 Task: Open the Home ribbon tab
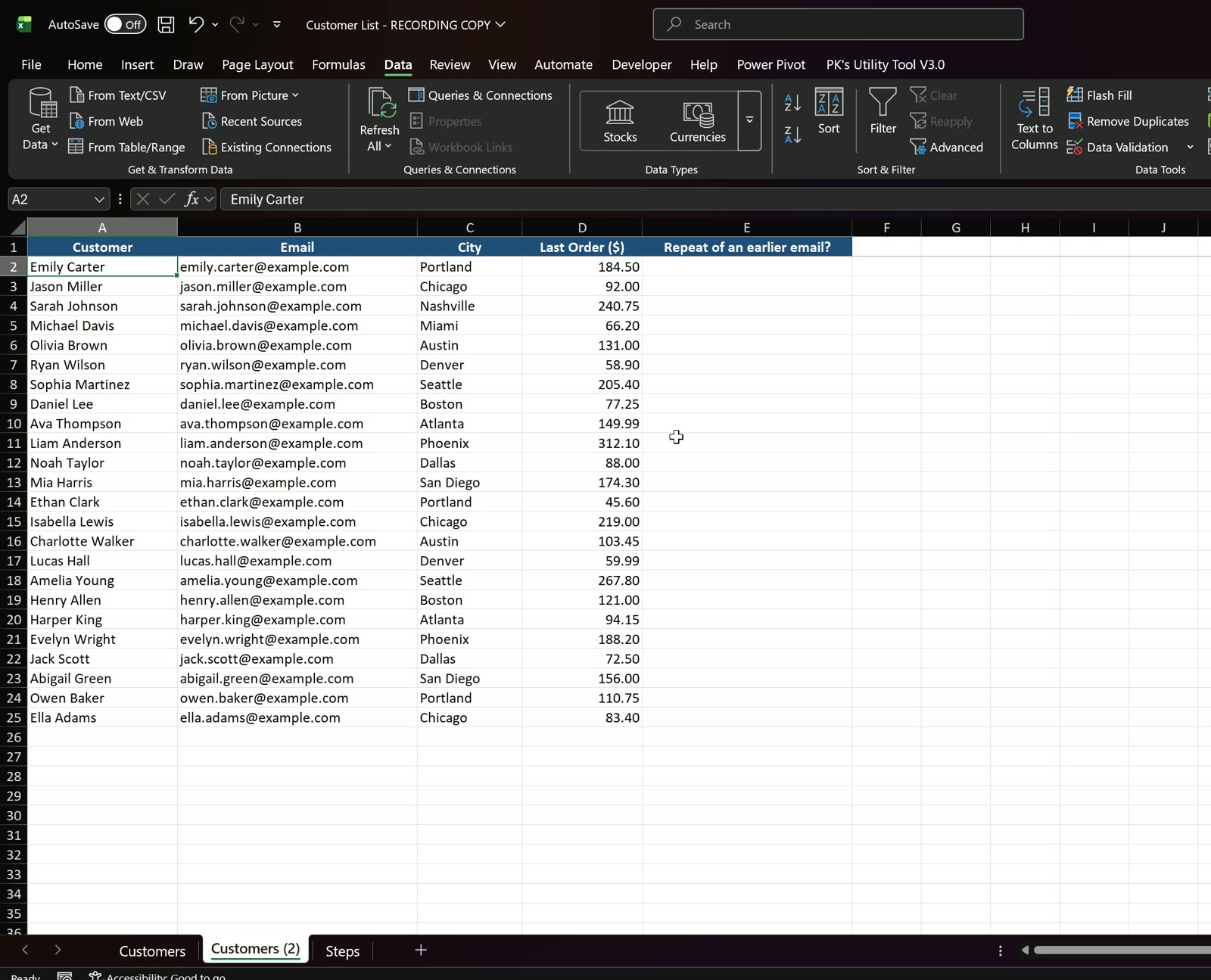pyautogui.click(x=85, y=64)
